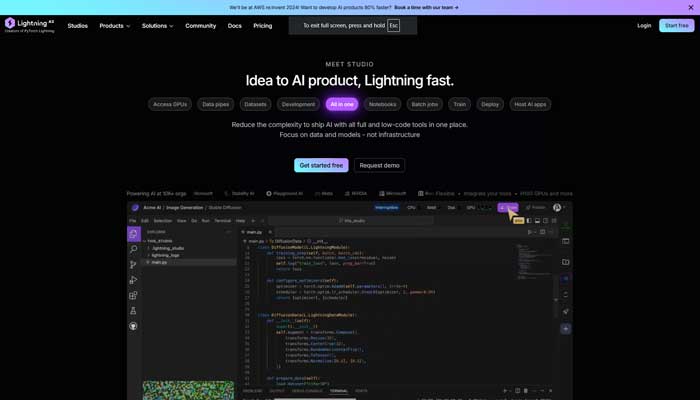Viewport: 700px width, 400px height.
Task: Open the Help menu in the studio
Action: point(240,221)
